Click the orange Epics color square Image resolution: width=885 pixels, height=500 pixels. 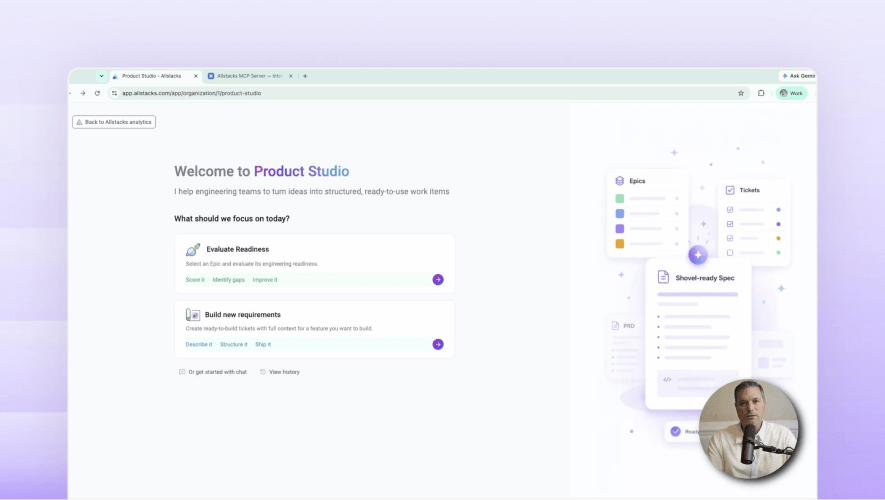[x=620, y=244]
